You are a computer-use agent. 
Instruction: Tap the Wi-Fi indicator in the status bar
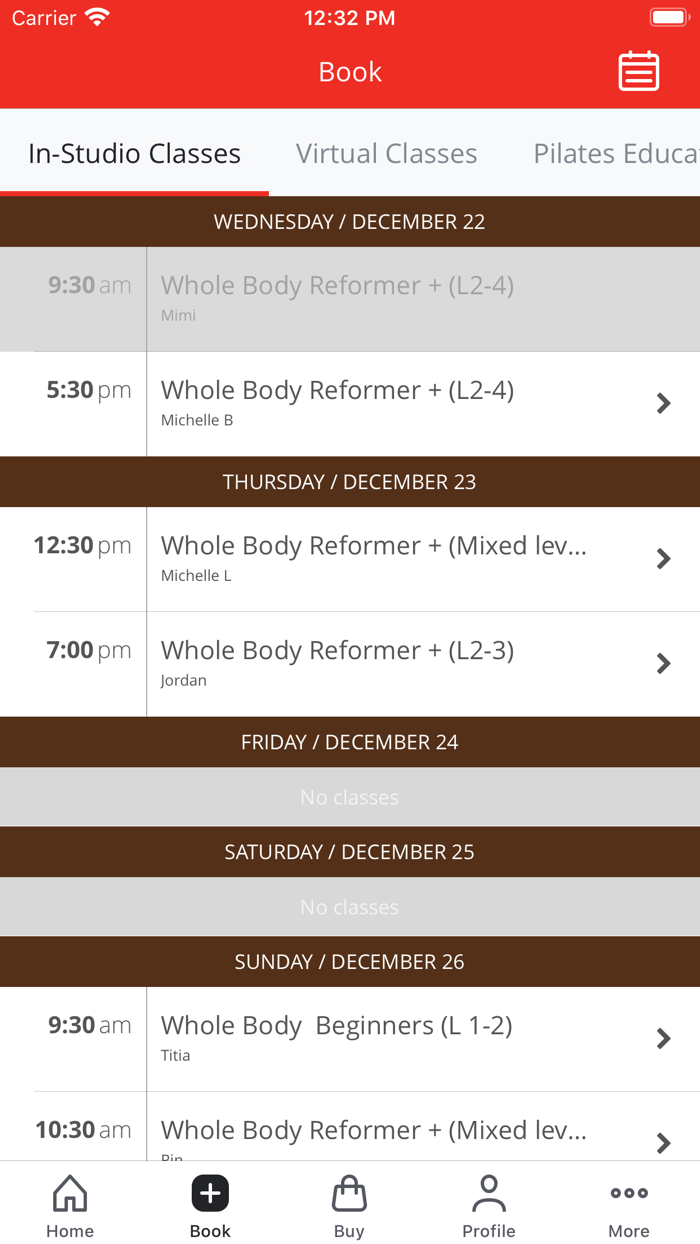pos(97,16)
